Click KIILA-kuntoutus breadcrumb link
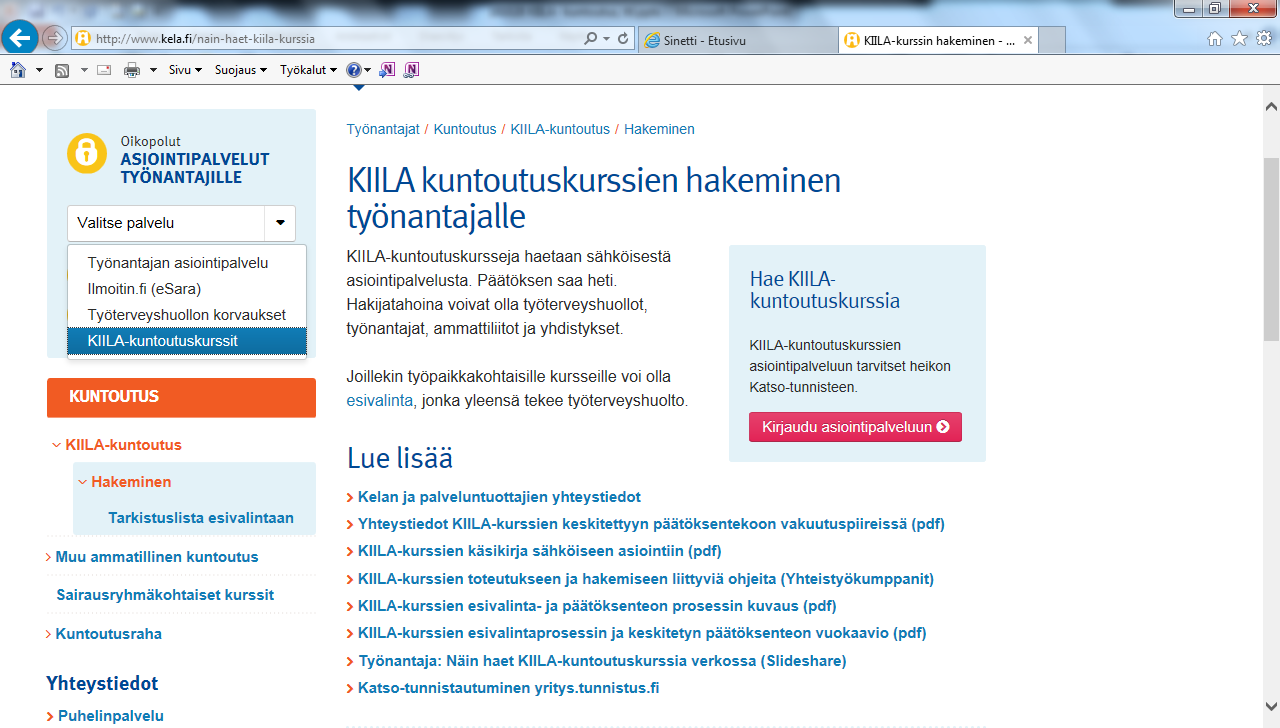The image size is (1280, 728). pos(560,129)
